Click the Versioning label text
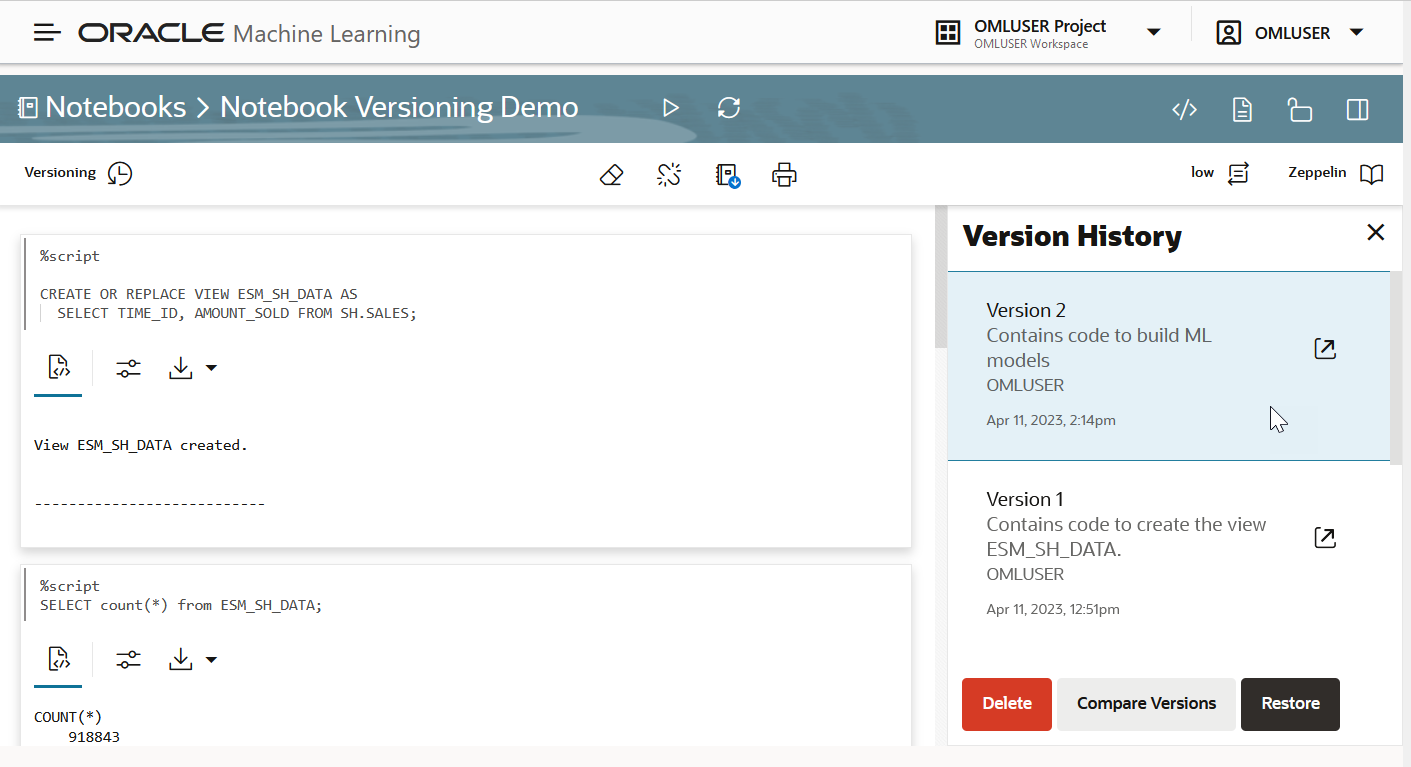The height and width of the screenshot is (767, 1411). 60,172
